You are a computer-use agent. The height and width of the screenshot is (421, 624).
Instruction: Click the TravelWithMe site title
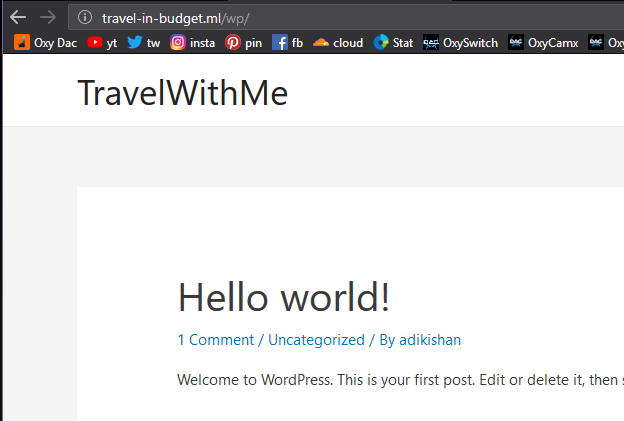pyautogui.click(x=183, y=93)
